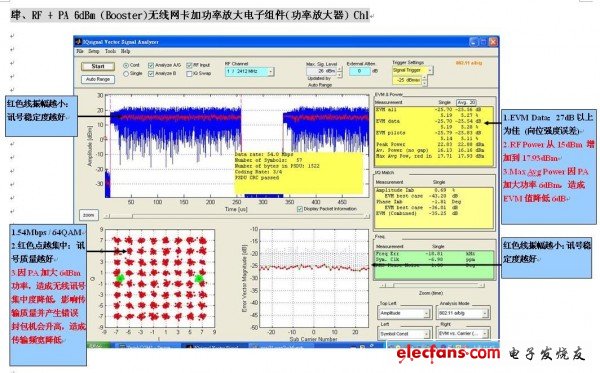Open the Left Symbol Const dropdown
The width and height of the screenshot is (600, 373).
tap(404, 334)
